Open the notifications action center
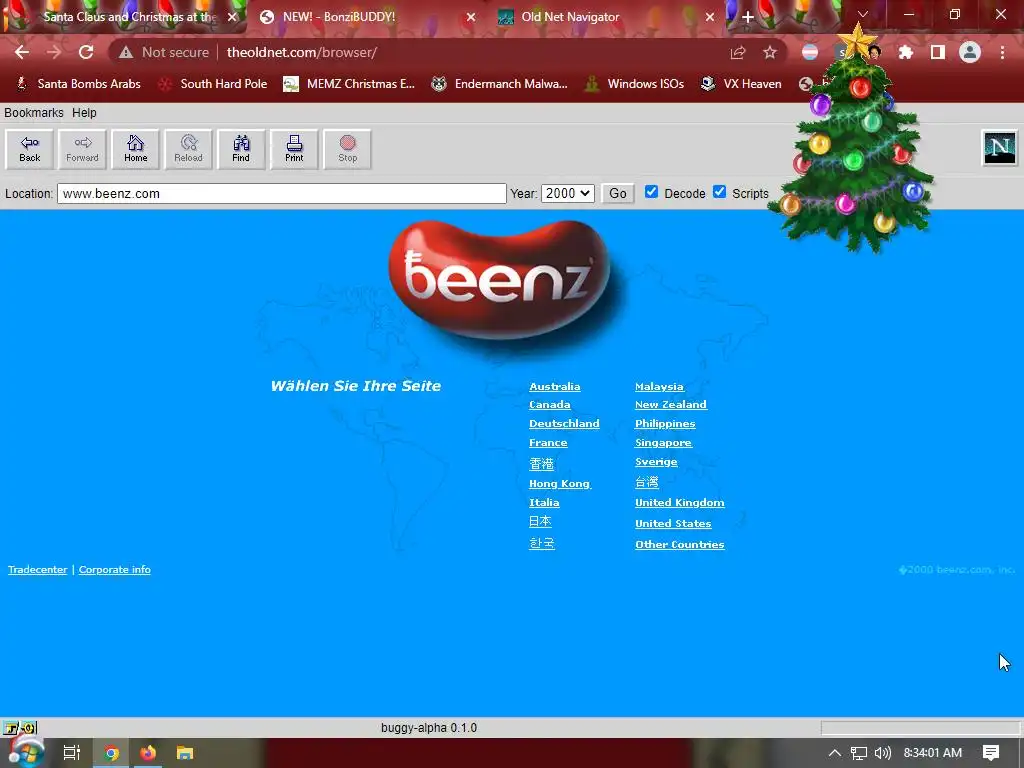The height and width of the screenshot is (768, 1024). 991,753
